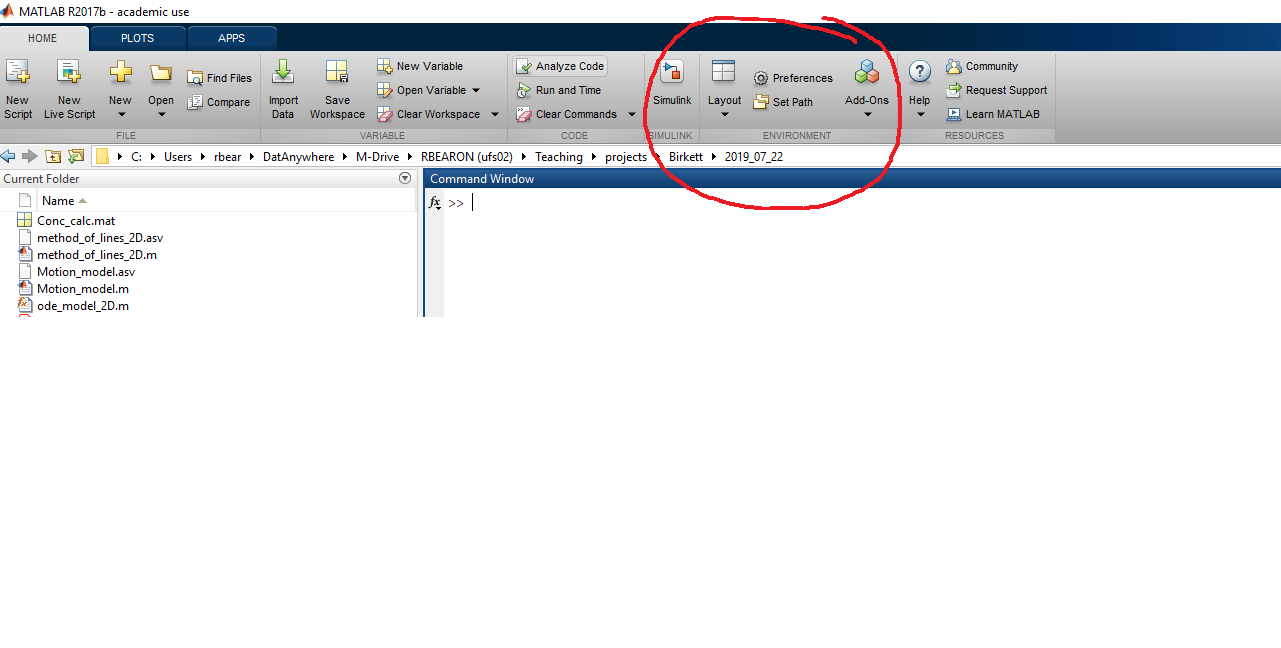Viewport: 1281px width, 648px height.
Task: Click the Import Data button
Action: tap(283, 89)
